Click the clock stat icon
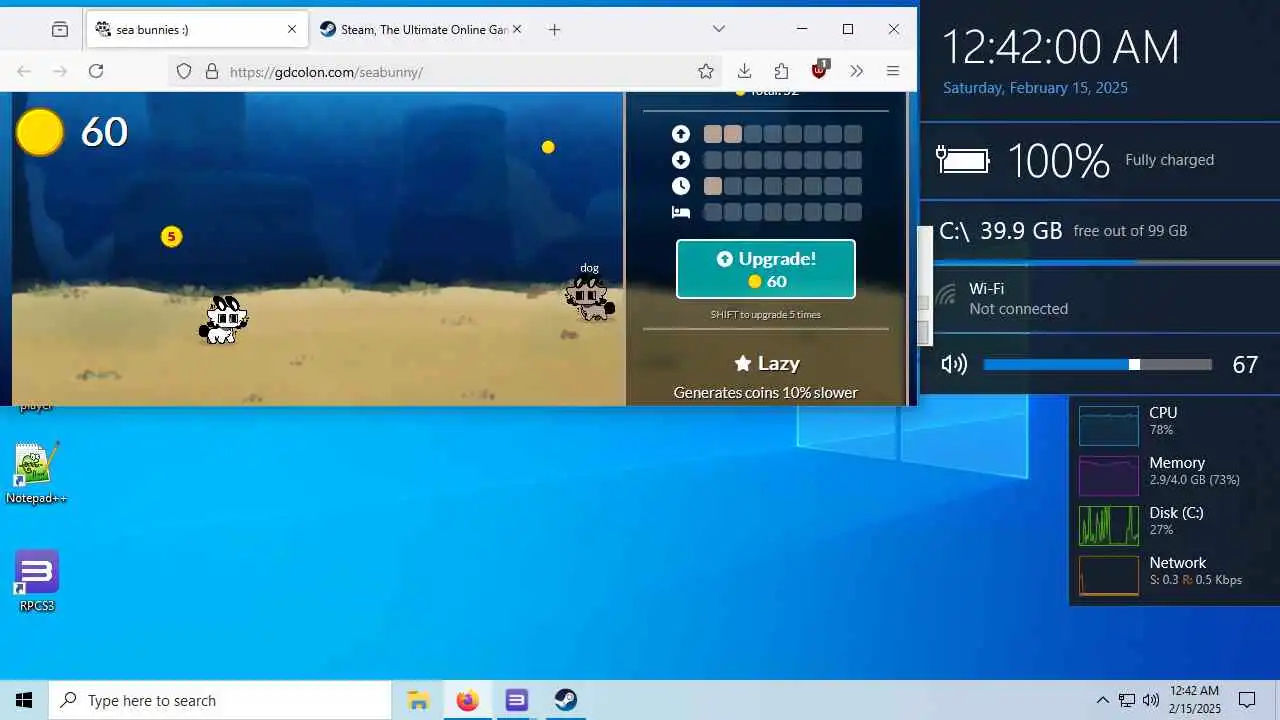This screenshot has width=1280, height=720. [681, 186]
